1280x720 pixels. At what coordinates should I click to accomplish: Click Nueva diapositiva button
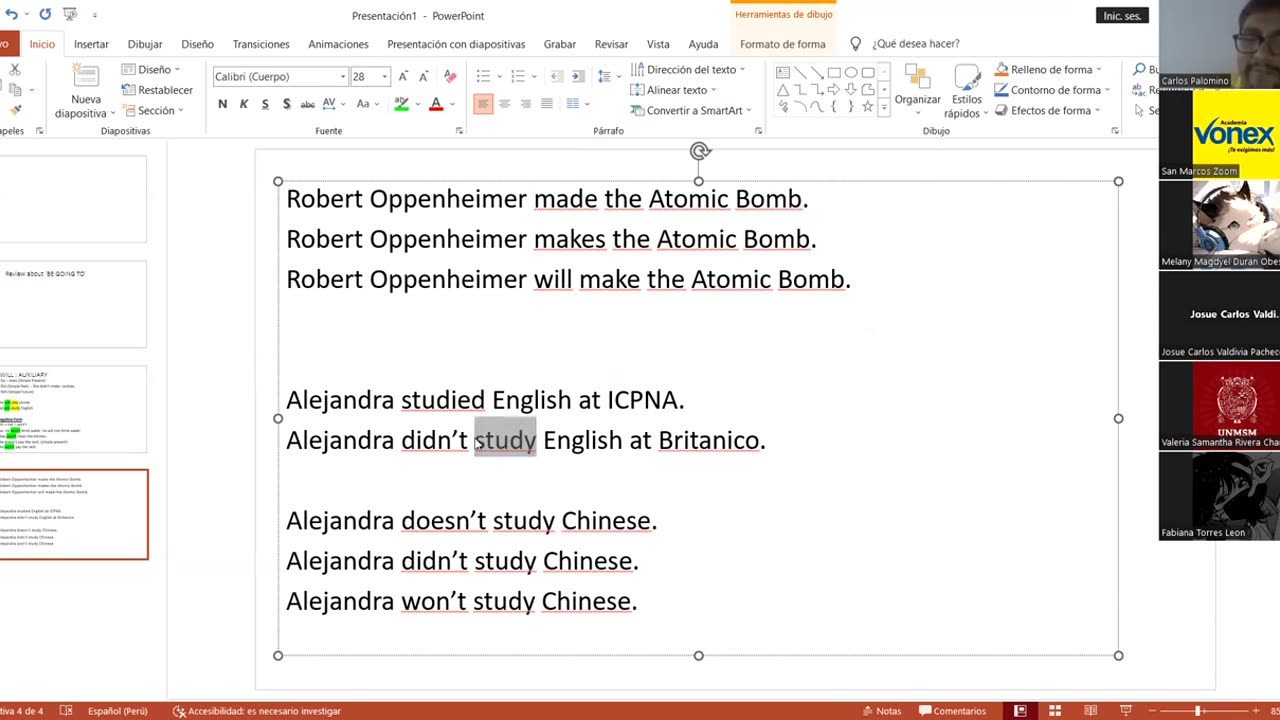[85, 91]
